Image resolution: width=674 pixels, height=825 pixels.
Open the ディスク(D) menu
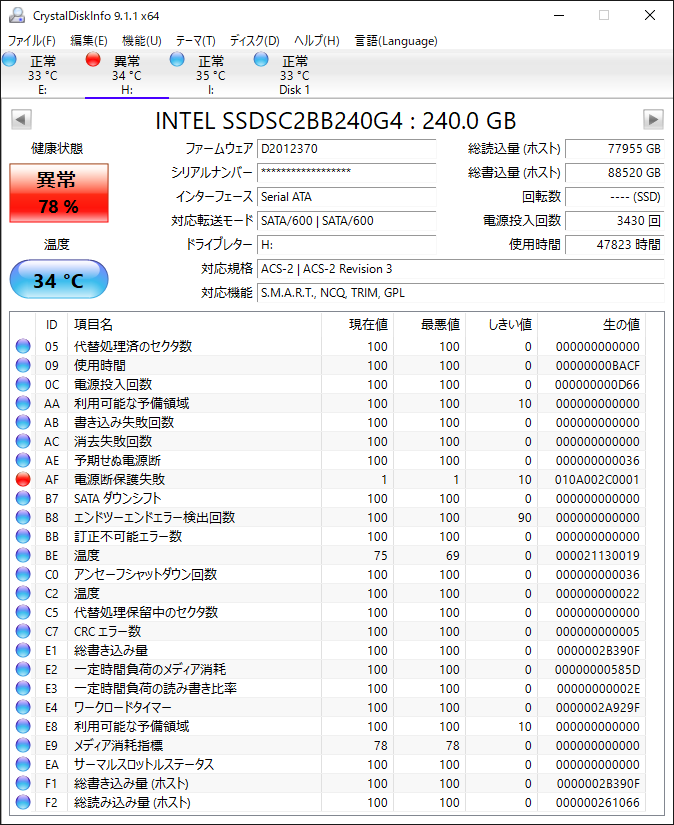click(x=254, y=41)
